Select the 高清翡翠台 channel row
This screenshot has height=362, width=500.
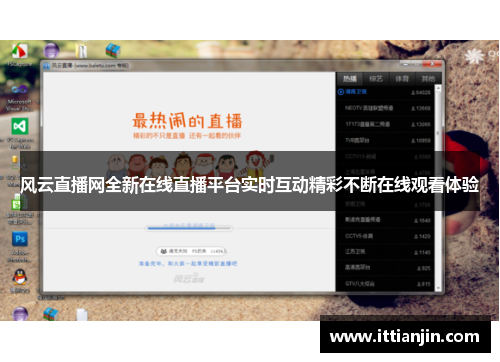385,268
